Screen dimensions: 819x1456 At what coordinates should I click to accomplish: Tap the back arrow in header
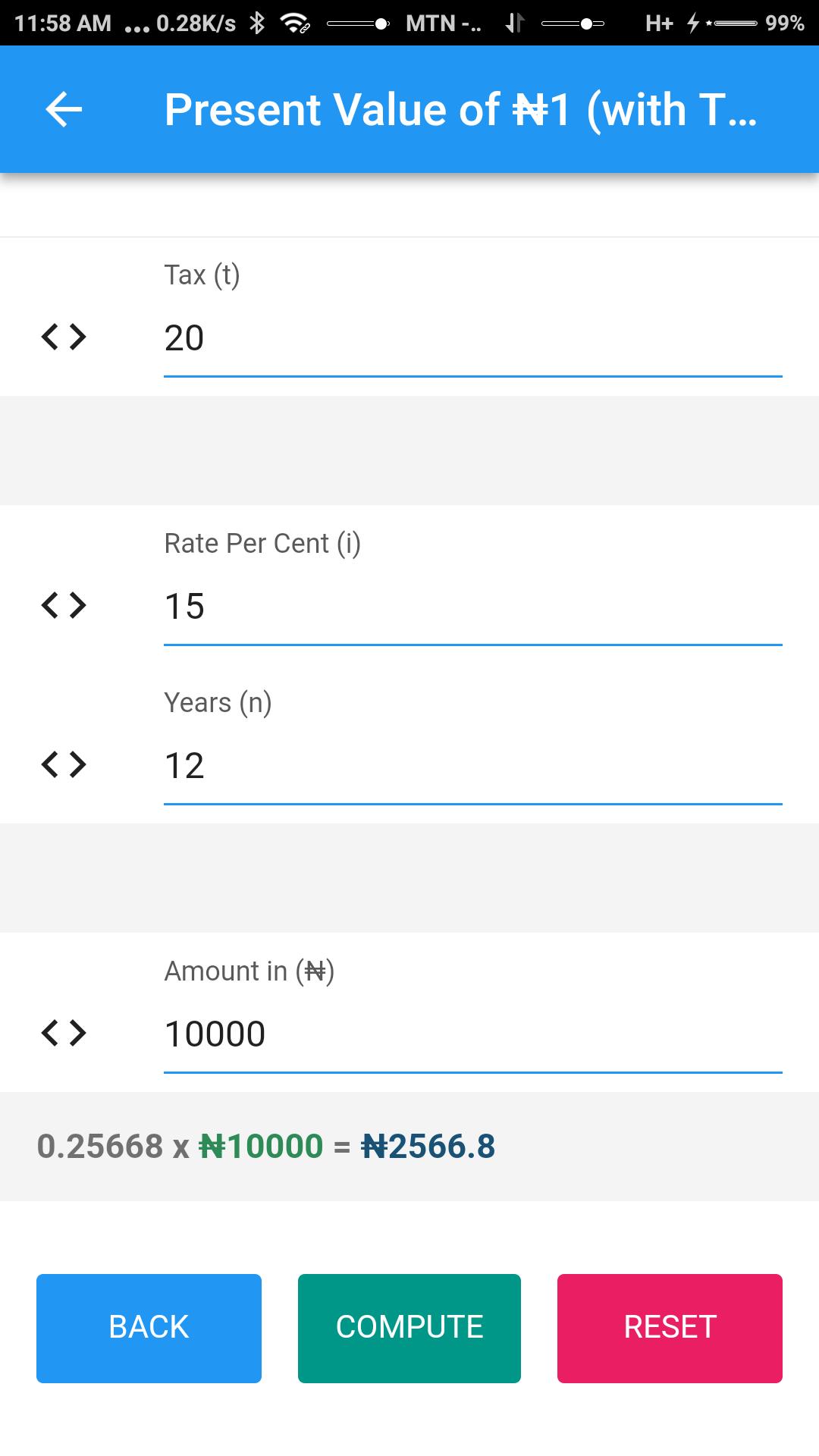[x=64, y=109]
